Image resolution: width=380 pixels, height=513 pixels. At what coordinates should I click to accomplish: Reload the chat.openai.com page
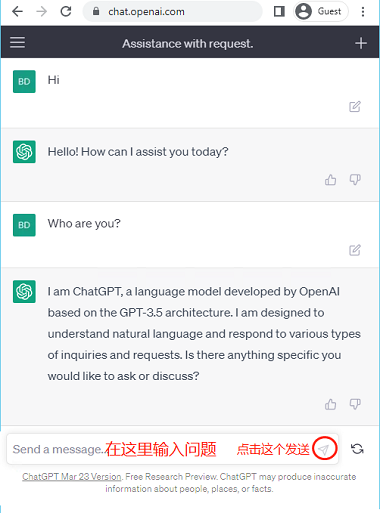click(x=66, y=12)
